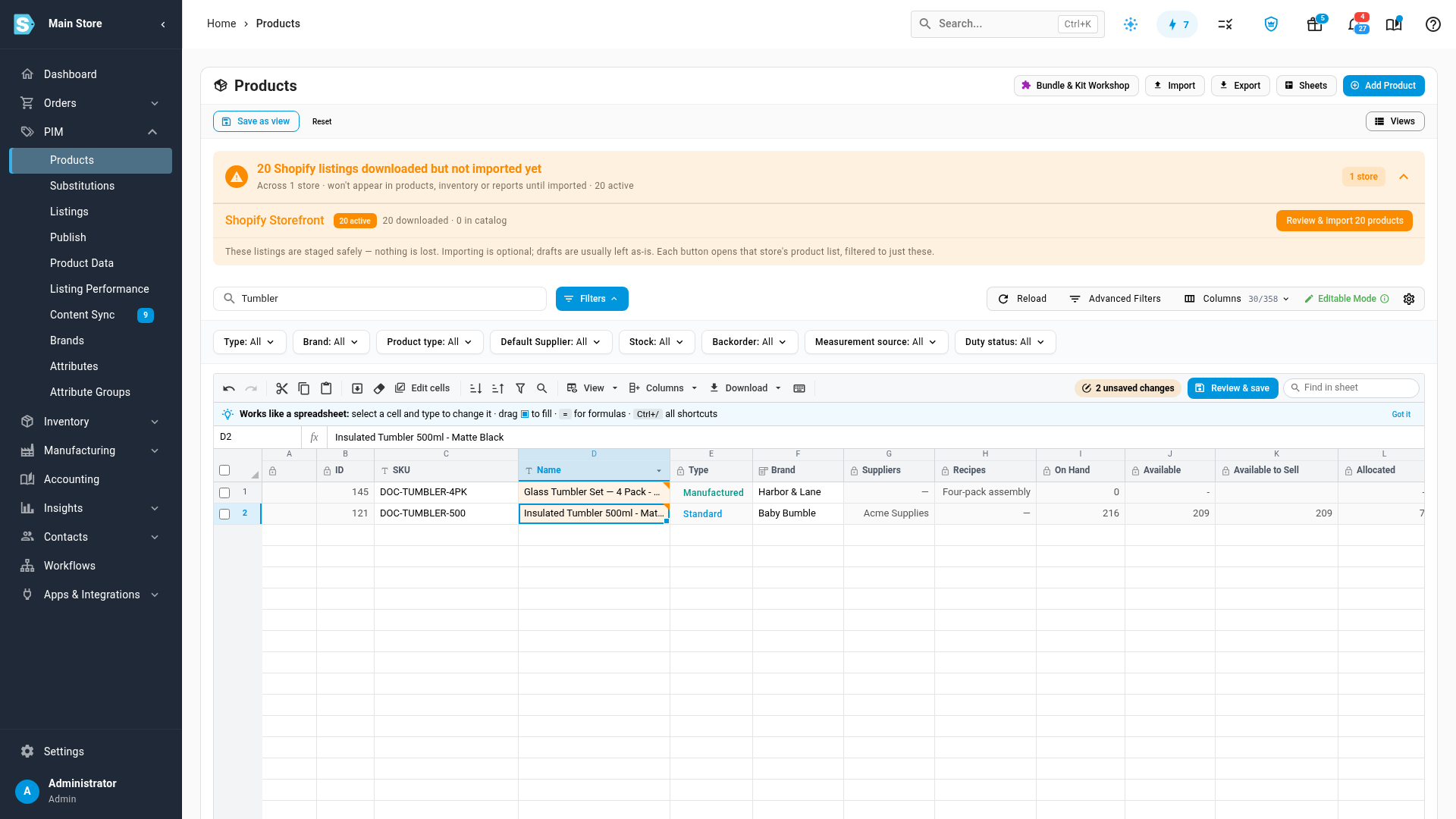
Task: Dismiss the hint with Got it
Action: point(1401,414)
